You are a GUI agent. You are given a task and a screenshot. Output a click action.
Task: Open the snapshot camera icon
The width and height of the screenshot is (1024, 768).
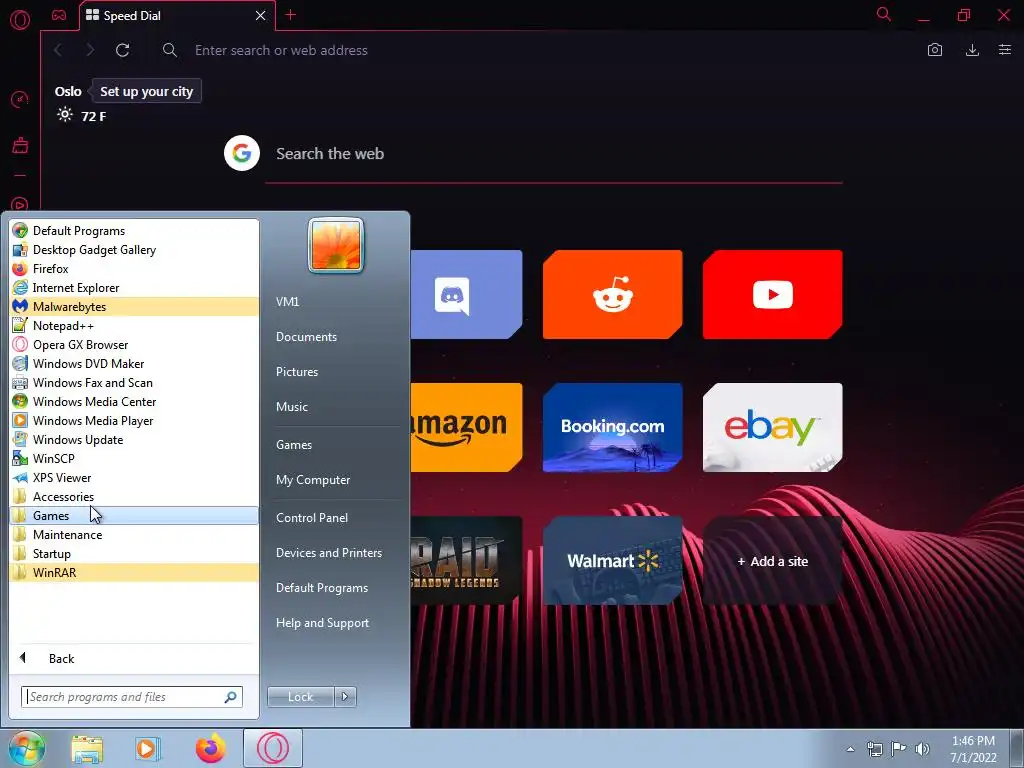click(x=935, y=50)
